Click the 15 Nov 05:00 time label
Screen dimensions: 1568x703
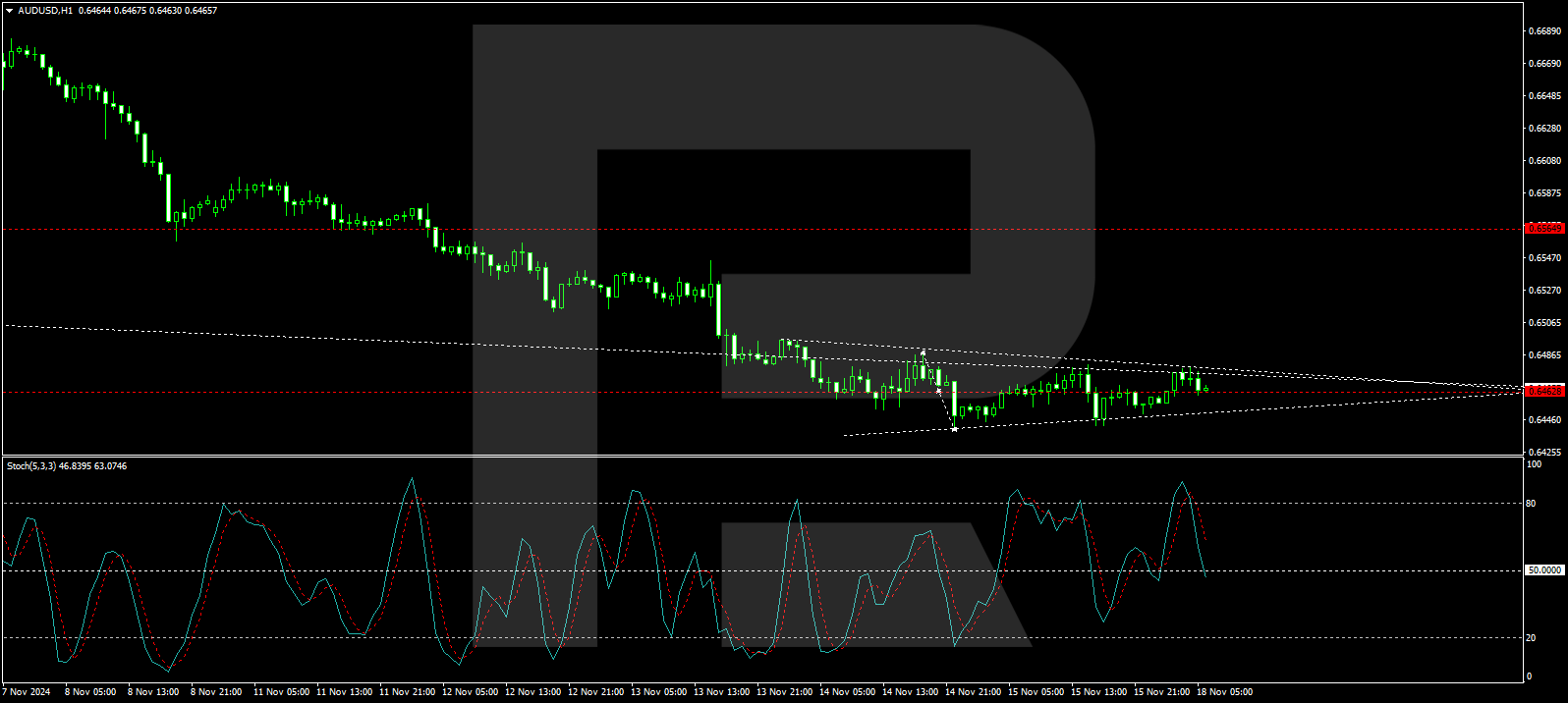click(1036, 692)
